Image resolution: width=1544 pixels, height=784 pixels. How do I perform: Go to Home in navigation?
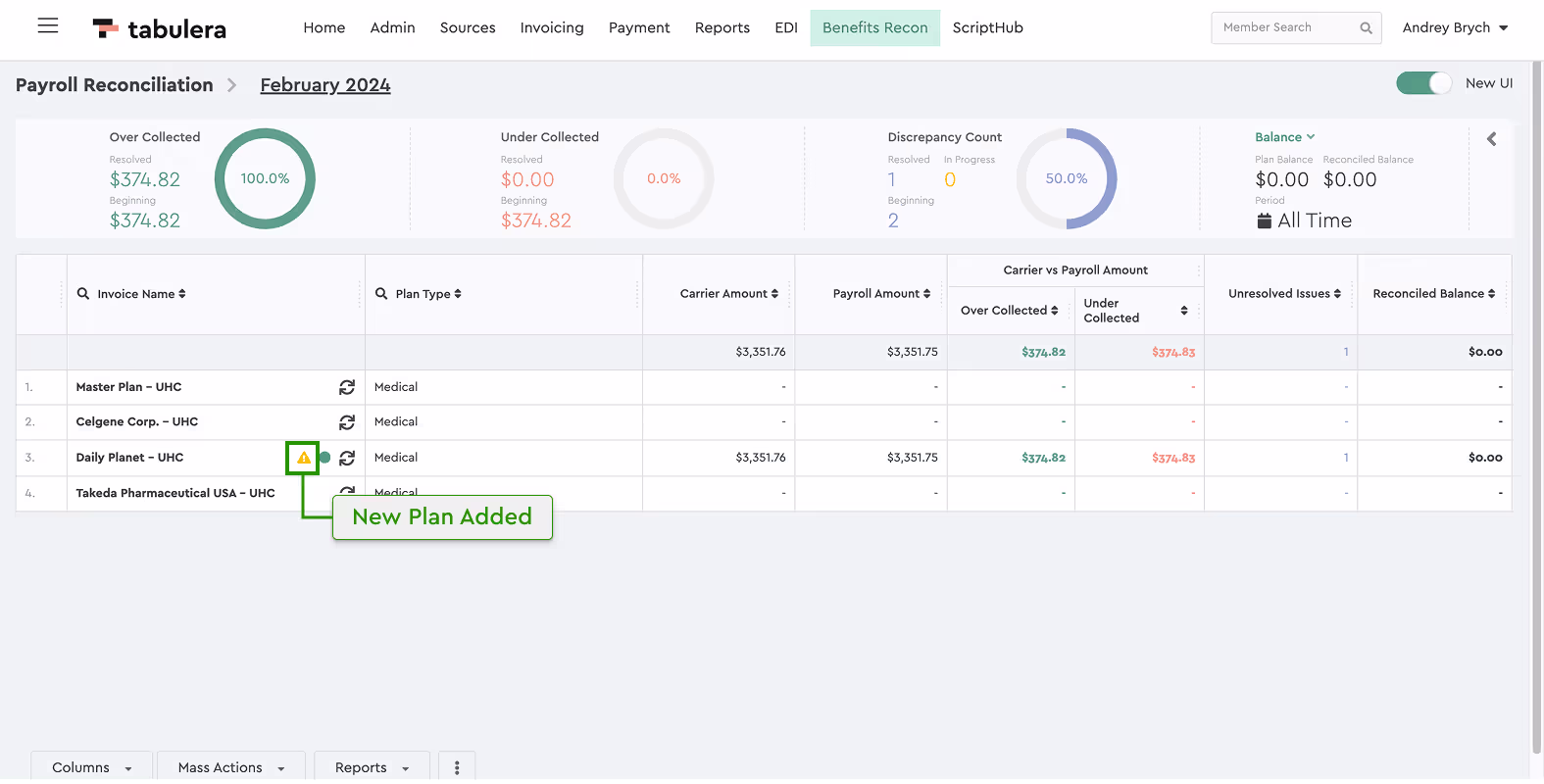[324, 27]
